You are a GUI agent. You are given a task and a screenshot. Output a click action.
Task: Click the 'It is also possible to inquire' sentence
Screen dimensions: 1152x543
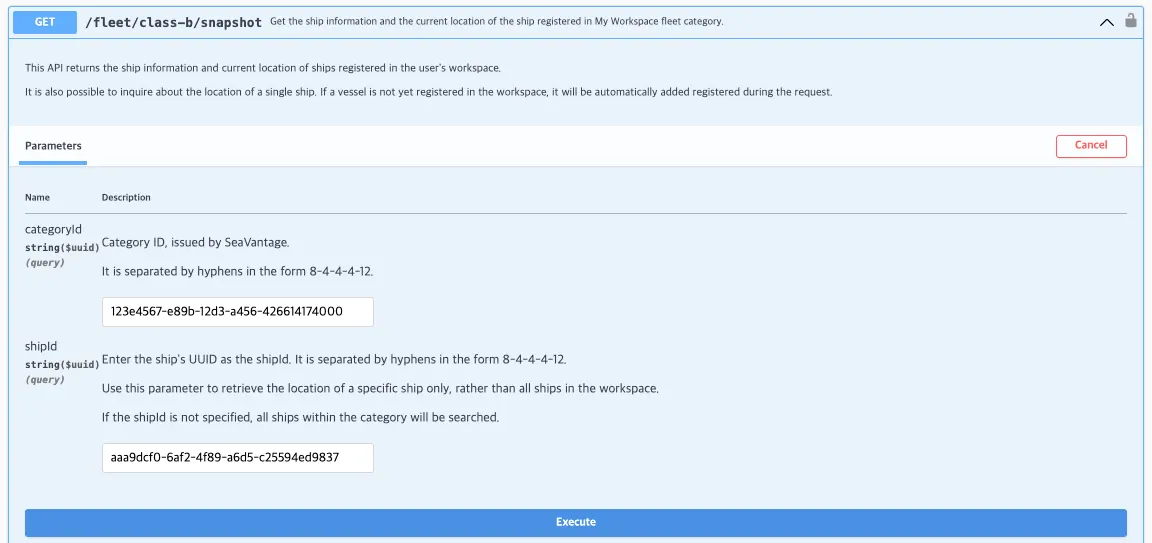(x=428, y=92)
